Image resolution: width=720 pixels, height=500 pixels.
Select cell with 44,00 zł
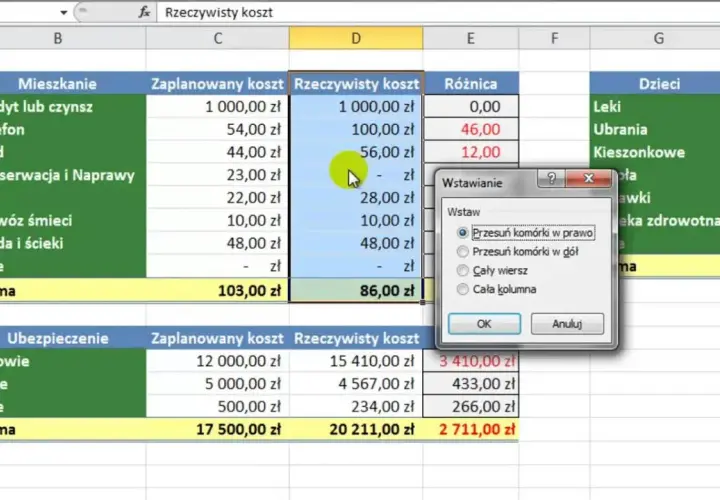point(218,152)
